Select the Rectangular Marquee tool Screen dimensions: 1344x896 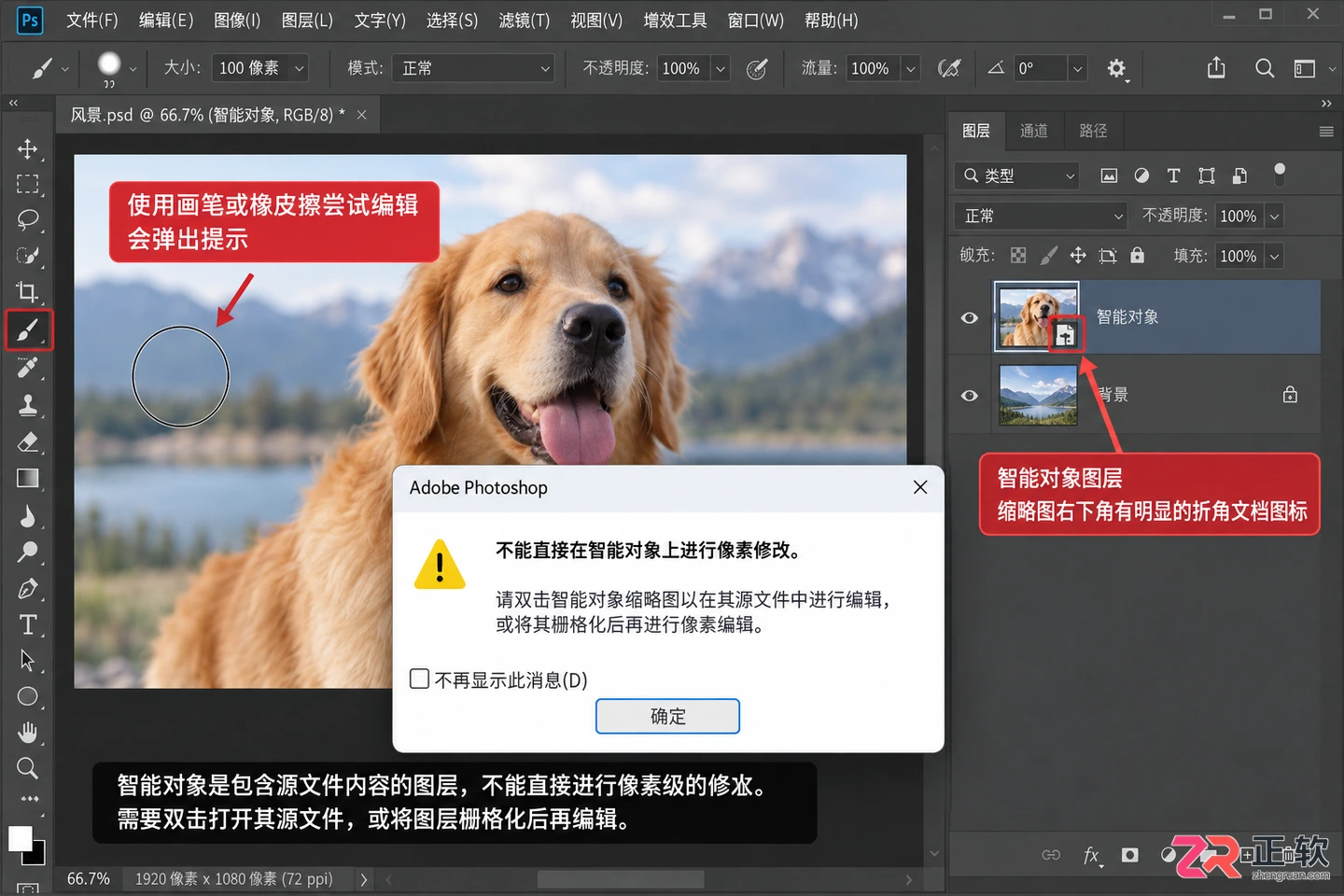coord(28,184)
